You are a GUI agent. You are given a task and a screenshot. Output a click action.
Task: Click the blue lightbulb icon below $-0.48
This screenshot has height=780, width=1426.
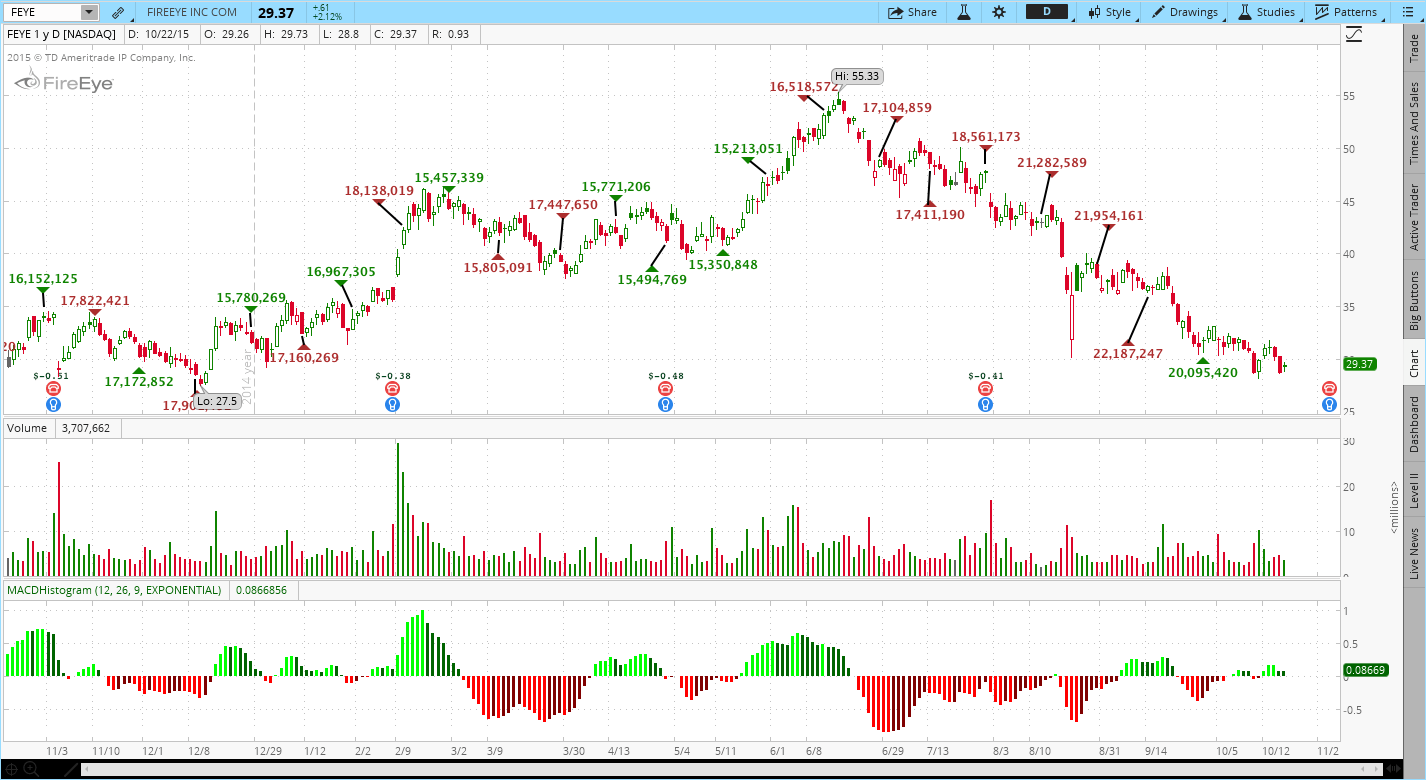coord(665,404)
